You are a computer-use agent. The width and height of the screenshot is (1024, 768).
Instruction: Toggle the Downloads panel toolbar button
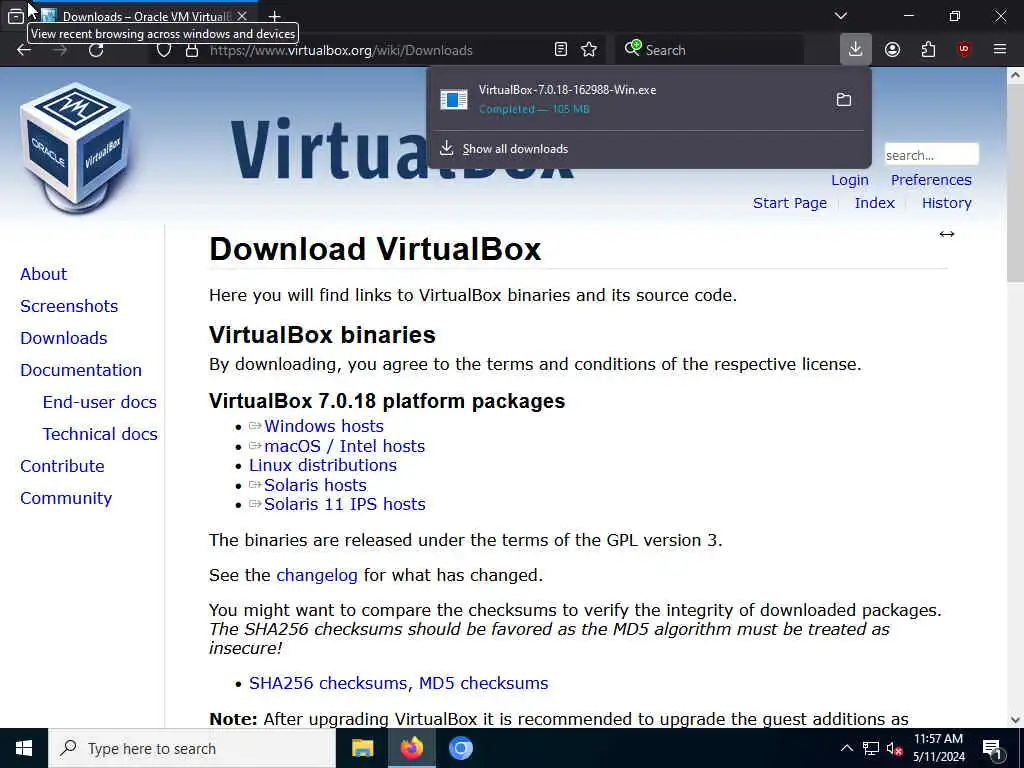(x=856, y=49)
